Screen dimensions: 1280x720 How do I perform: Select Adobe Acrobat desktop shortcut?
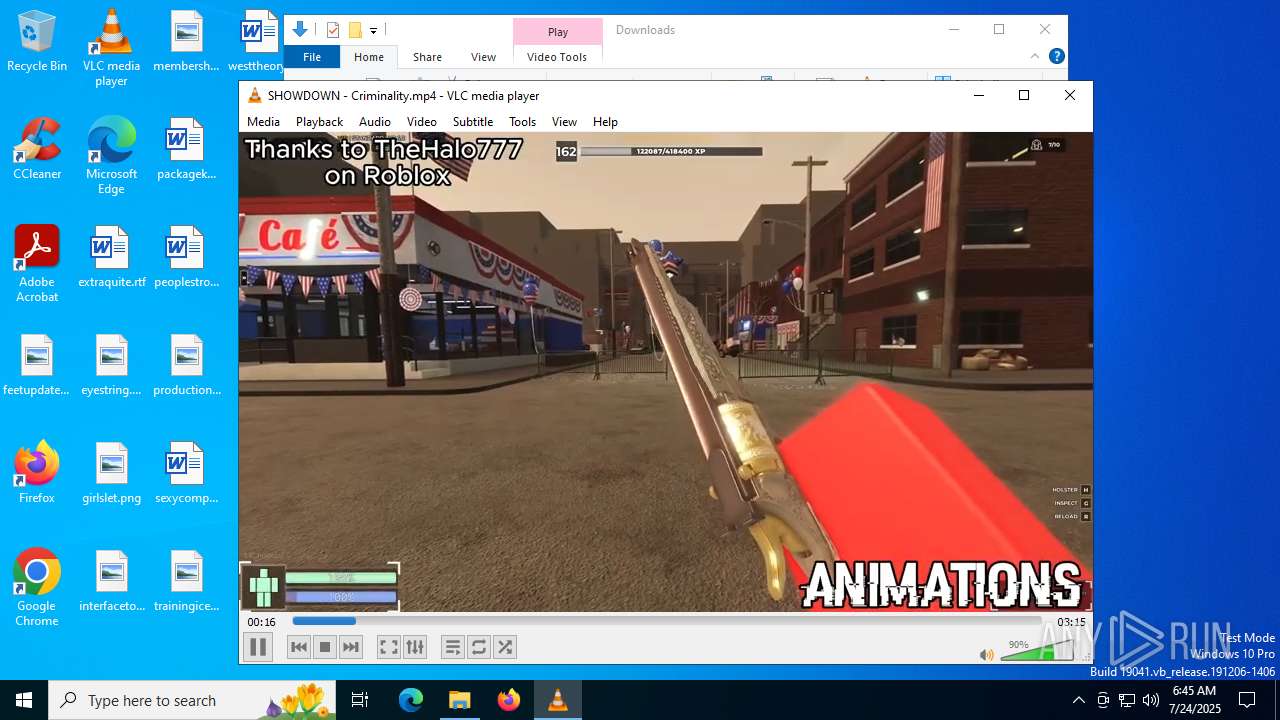(x=37, y=264)
